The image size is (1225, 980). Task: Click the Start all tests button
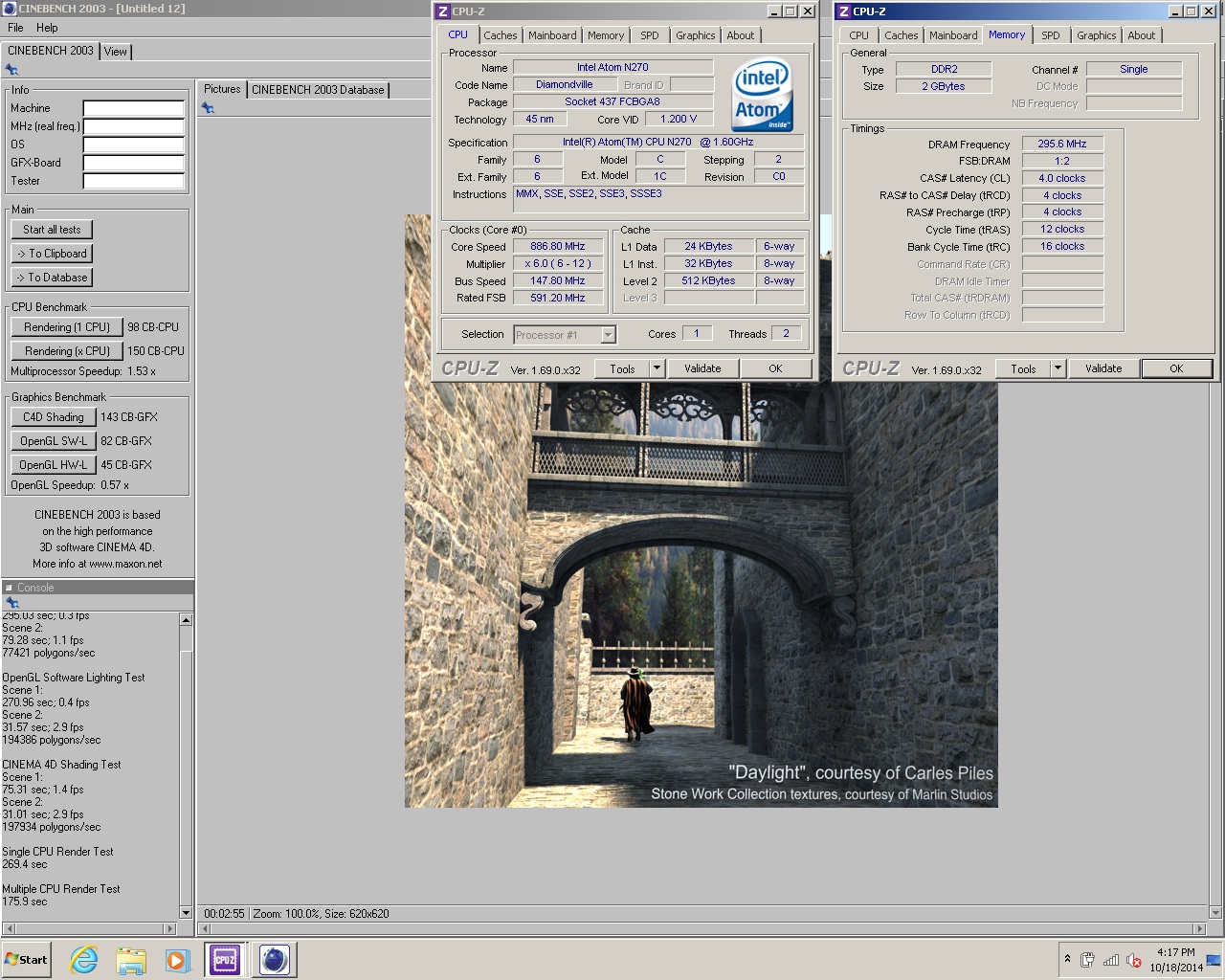coord(52,230)
